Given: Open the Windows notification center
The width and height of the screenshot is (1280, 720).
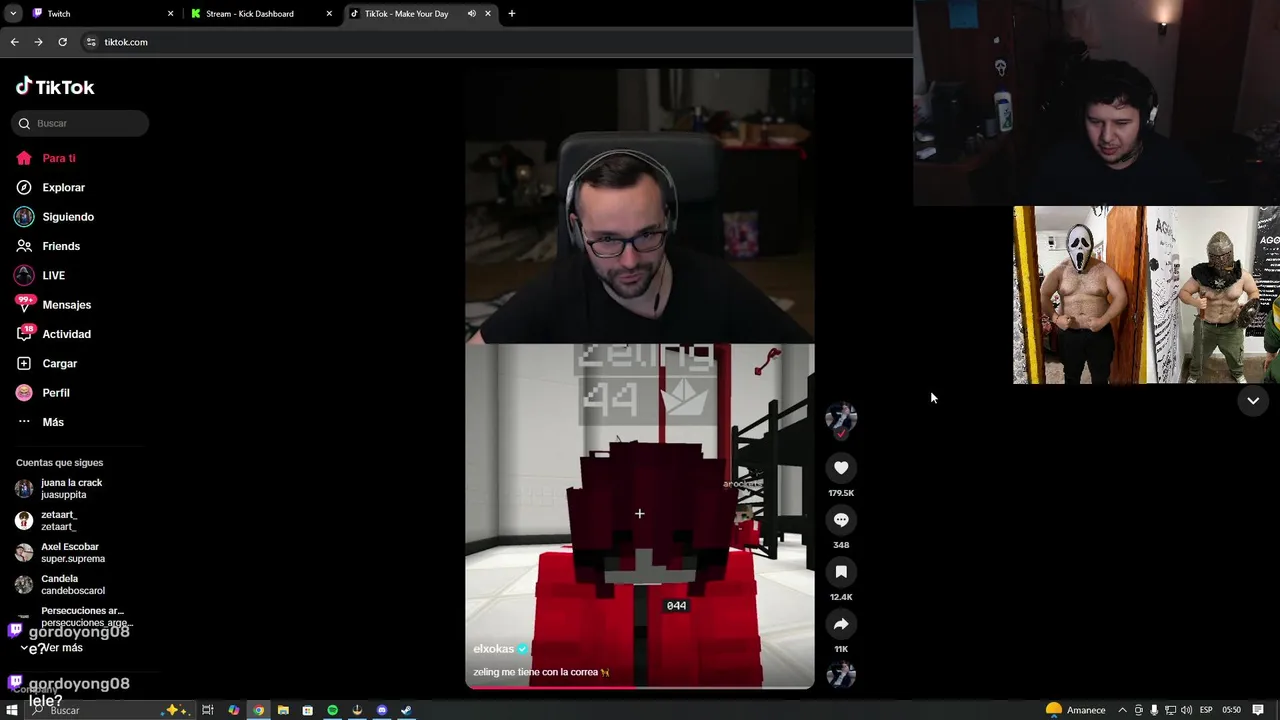Looking at the screenshot, I should [1258, 710].
